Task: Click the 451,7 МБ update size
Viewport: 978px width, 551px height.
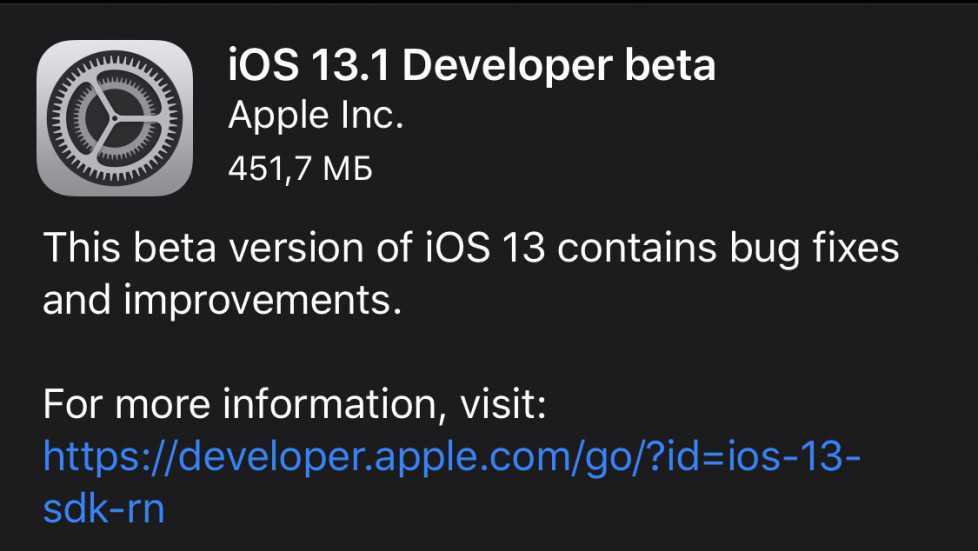Action: point(300,169)
